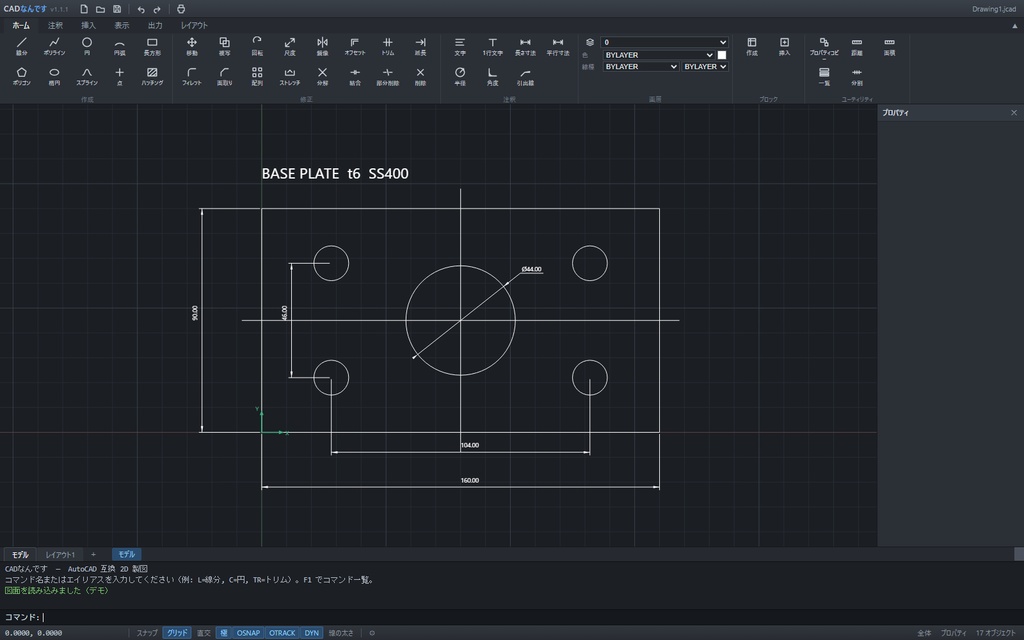
Task: Activate the Divide (分割) utility
Action: pos(857,76)
